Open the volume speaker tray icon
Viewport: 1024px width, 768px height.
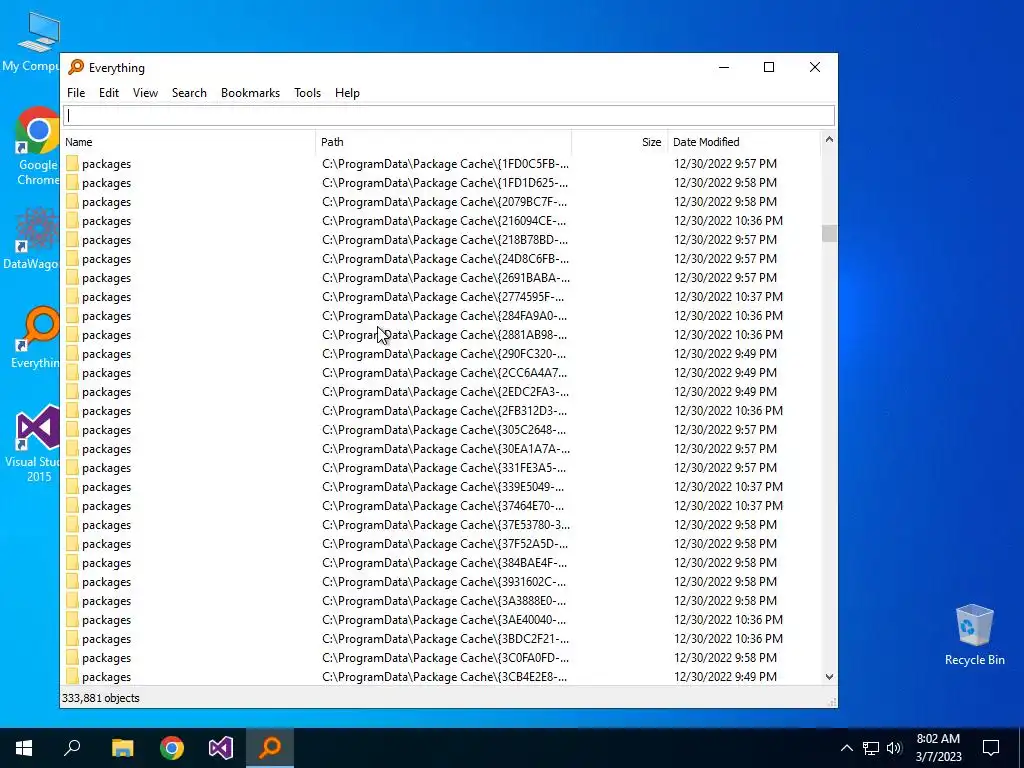point(894,748)
